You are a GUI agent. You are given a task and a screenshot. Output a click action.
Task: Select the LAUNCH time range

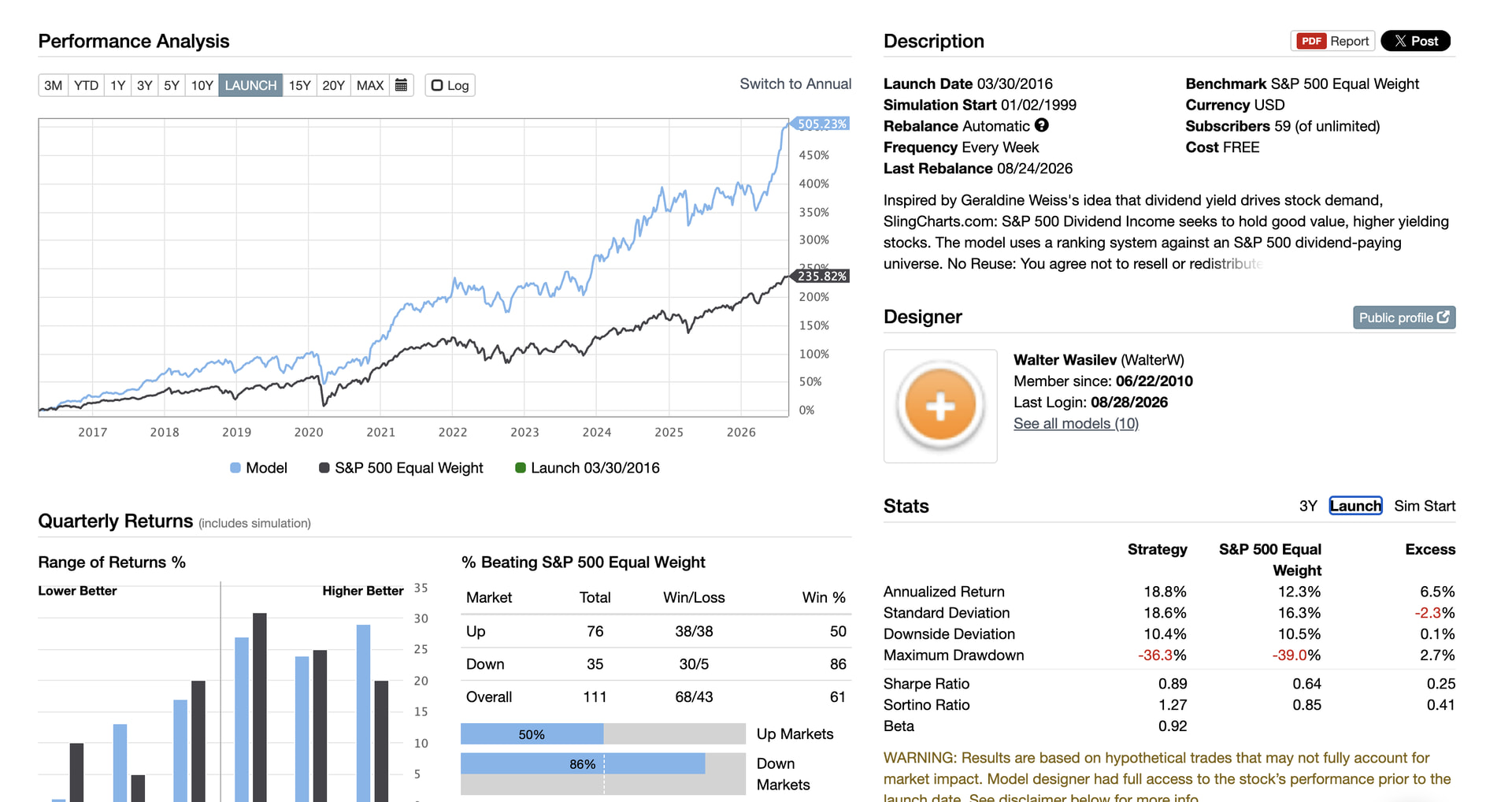tap(250, 85)
